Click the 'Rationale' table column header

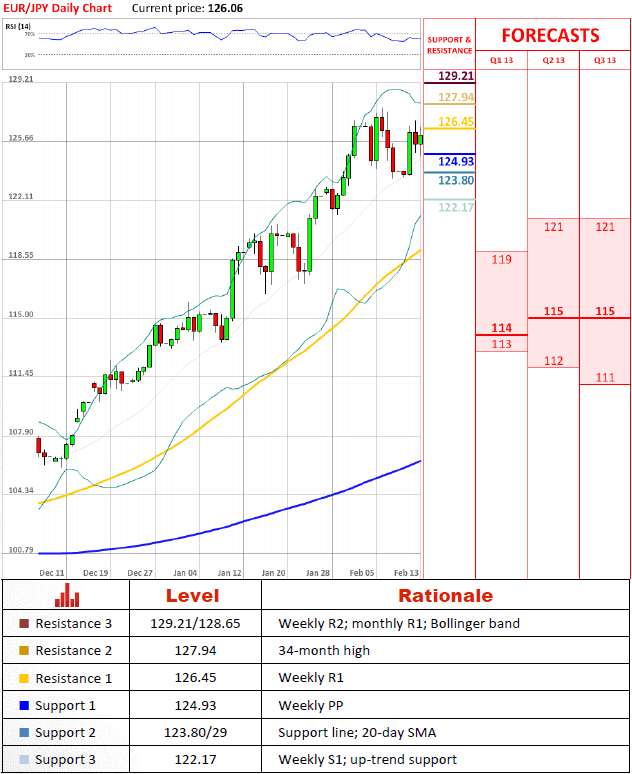pos(446,596)
